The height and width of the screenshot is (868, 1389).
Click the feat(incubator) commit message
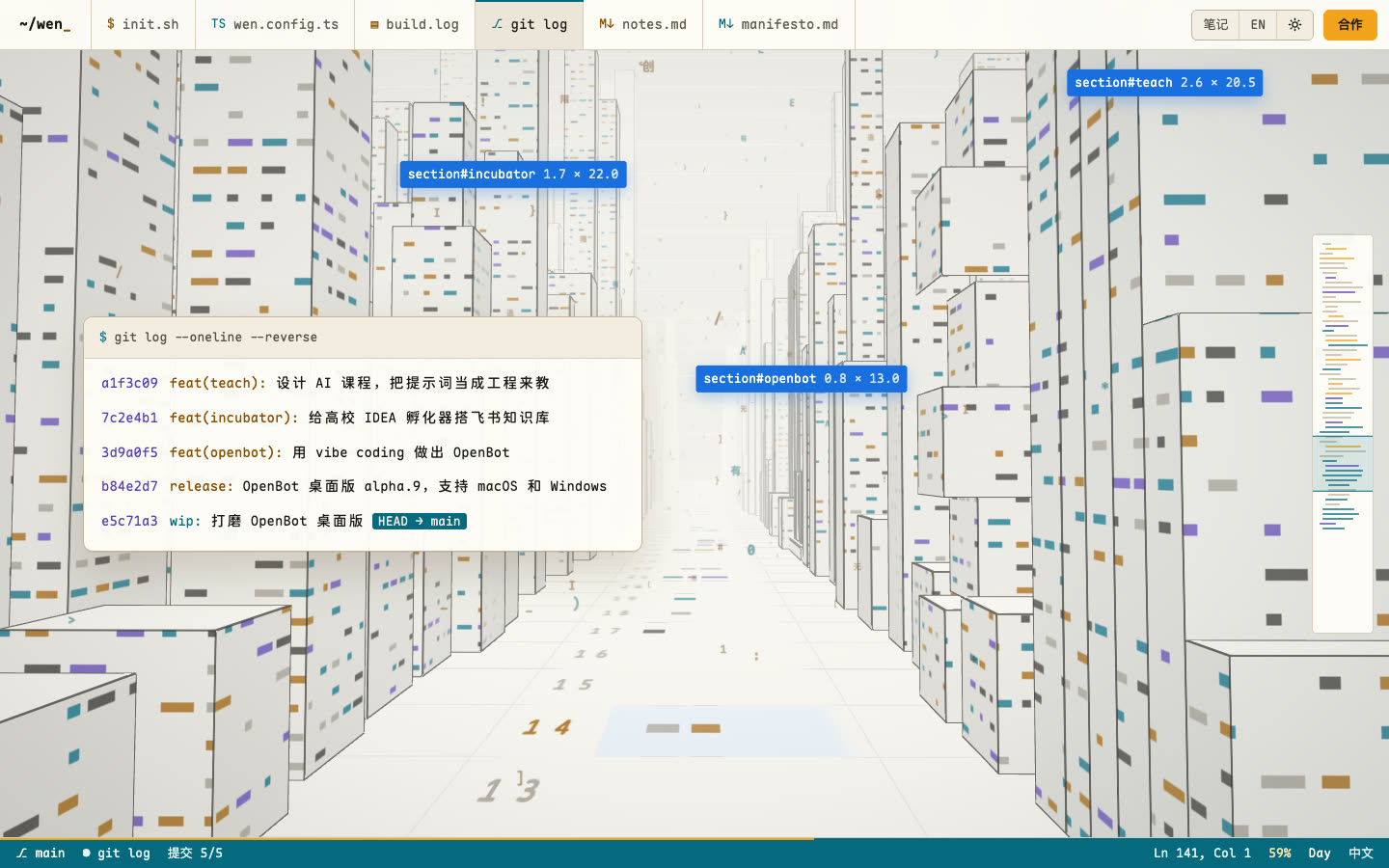point(360,418)
